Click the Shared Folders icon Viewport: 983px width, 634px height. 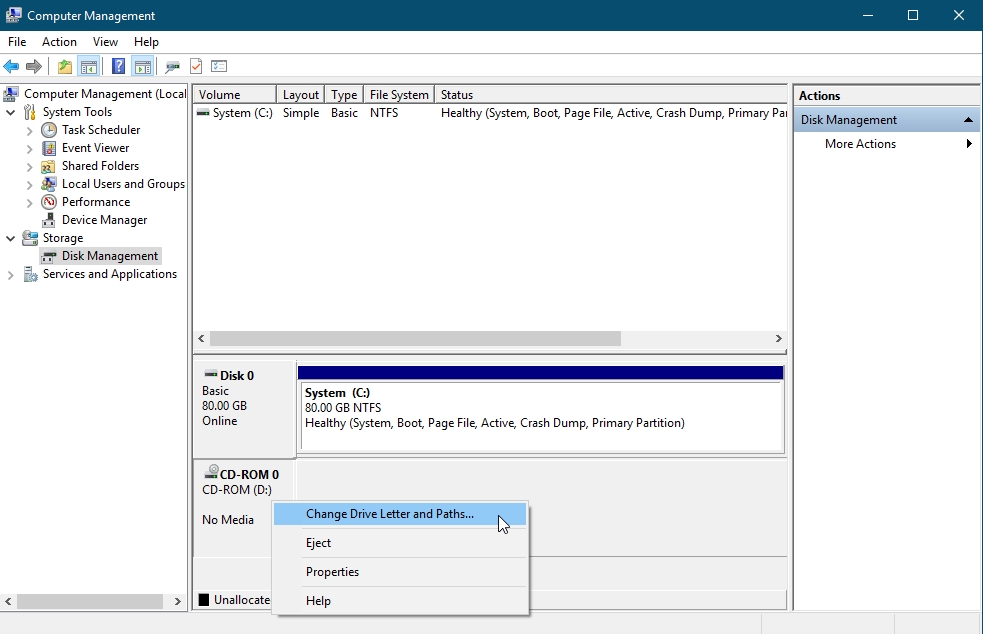[49, 166]
